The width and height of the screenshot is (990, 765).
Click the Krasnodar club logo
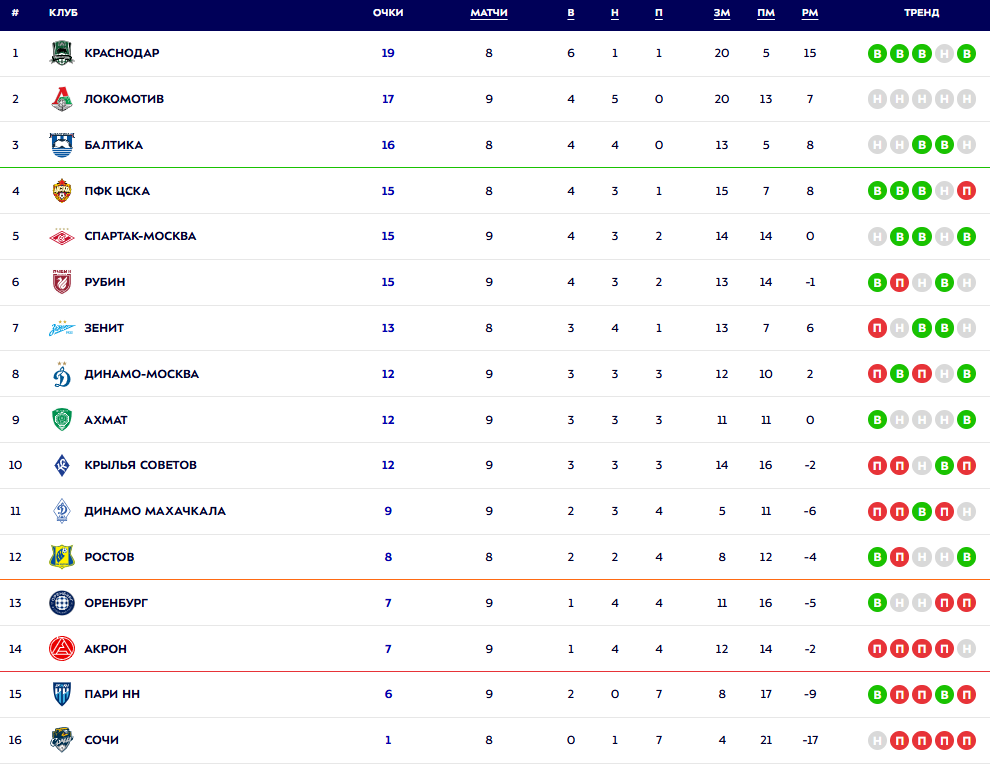click(62, 53)
